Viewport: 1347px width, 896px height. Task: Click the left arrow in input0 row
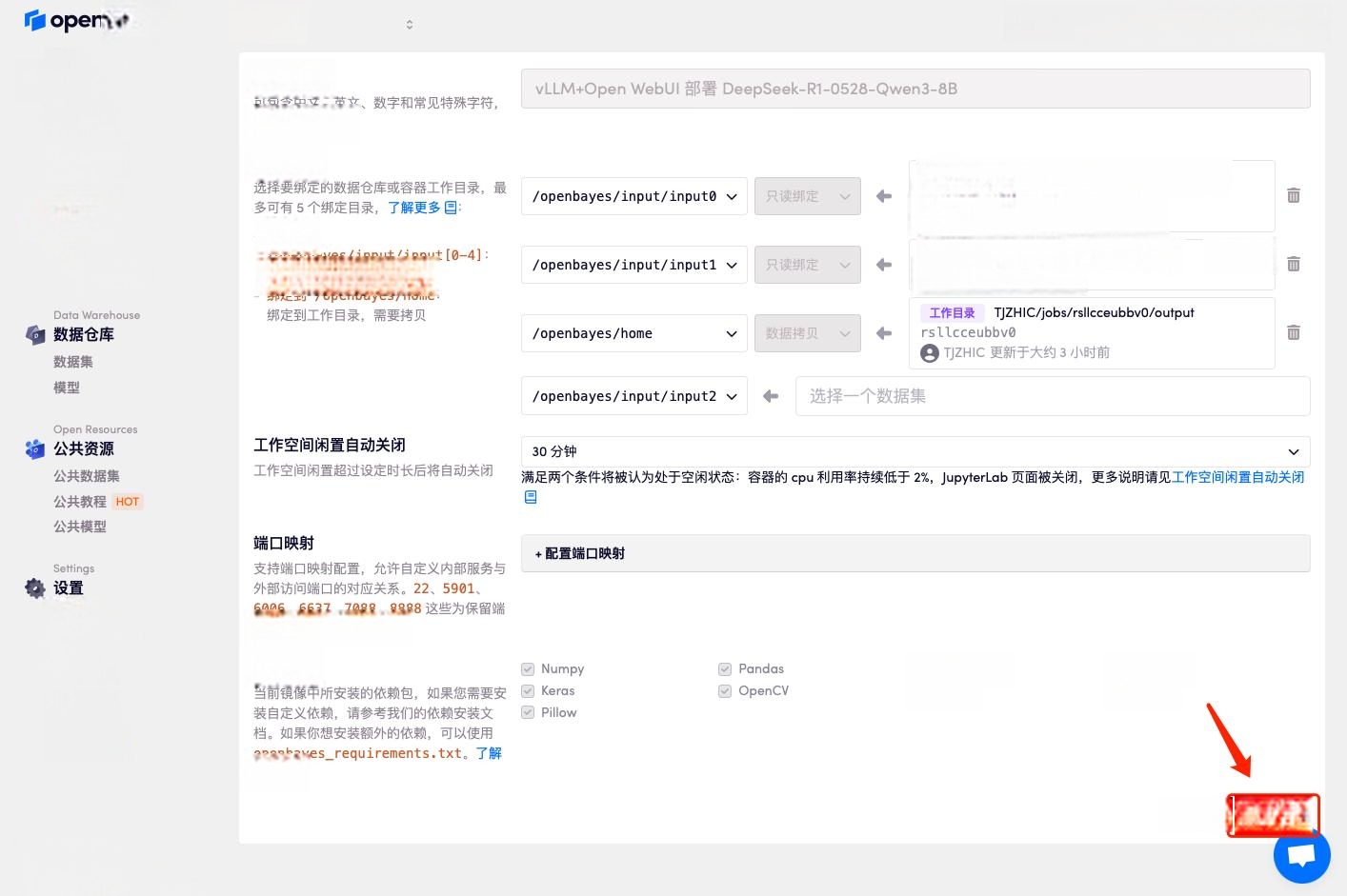tap(884, 196)
